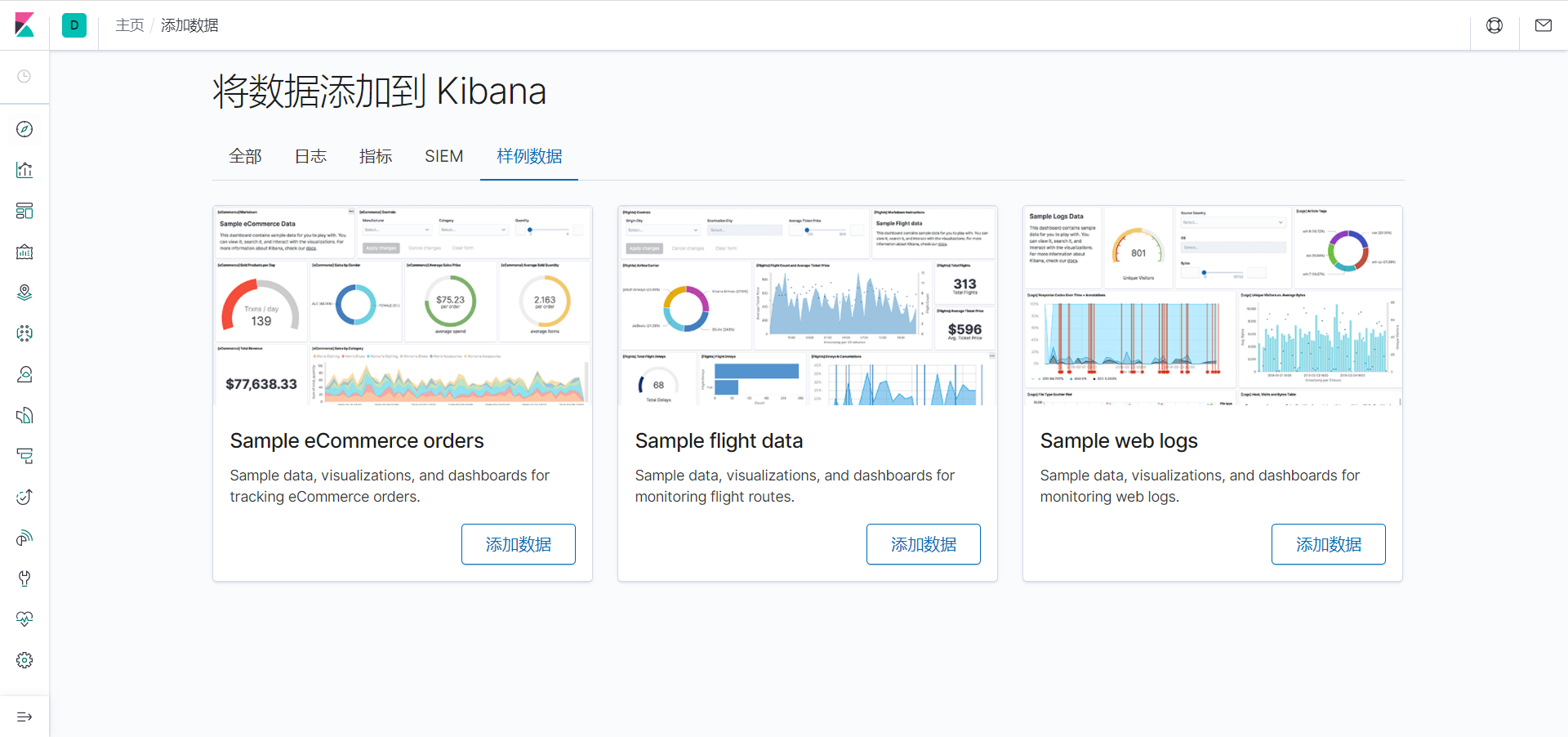Open the space selector D avatar
Image resolution: width=1568 pixels, height=737 pixels.
(74, 25)
